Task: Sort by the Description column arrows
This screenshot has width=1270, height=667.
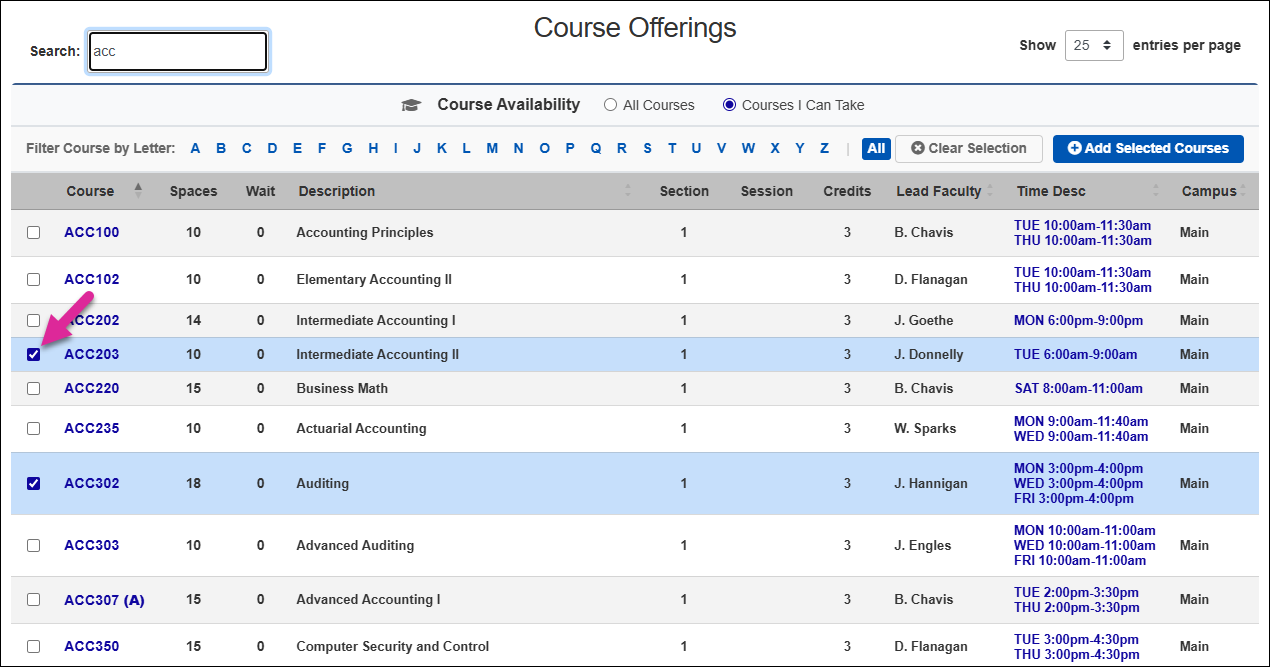Action: [628, 190]
